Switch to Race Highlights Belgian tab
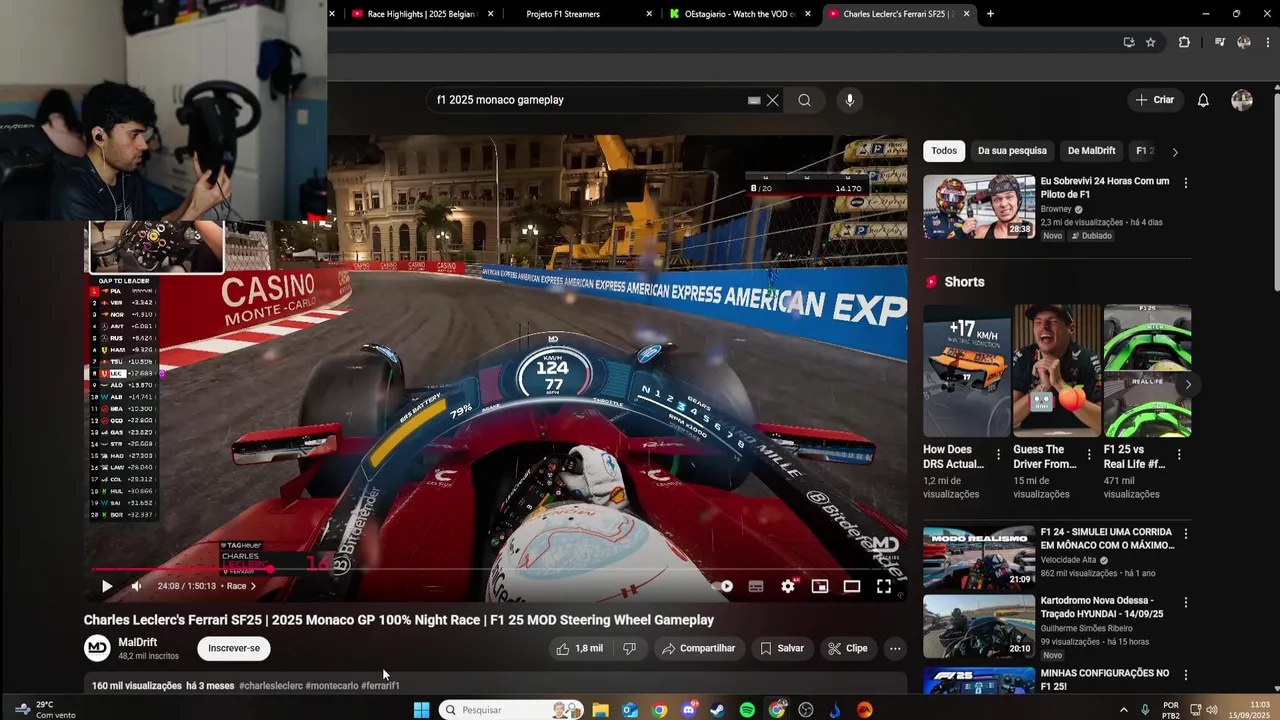This screenshot has width=1280, height=720. point(422,14)
